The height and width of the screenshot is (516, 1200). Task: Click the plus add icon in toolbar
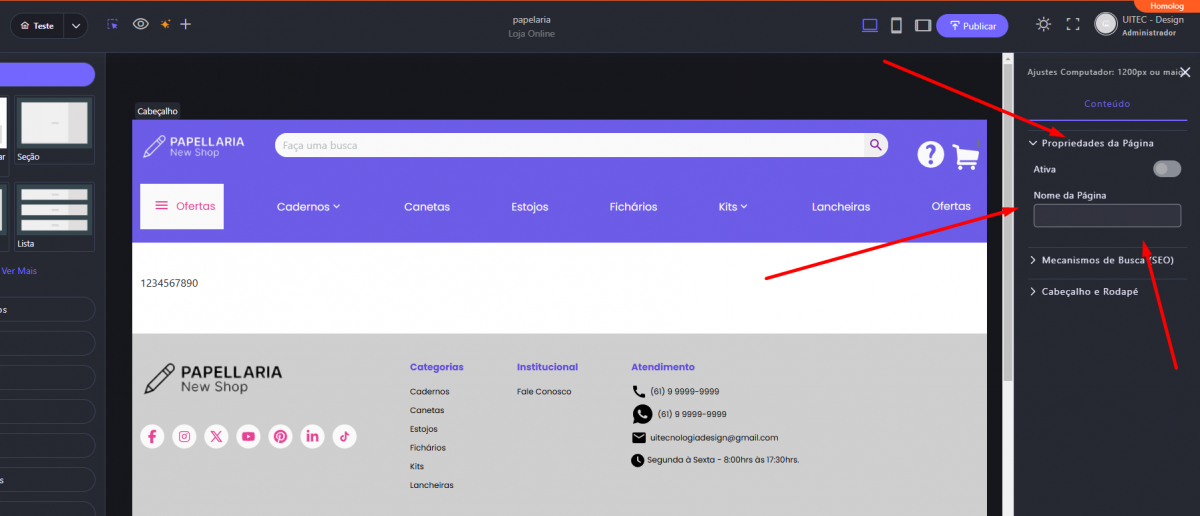point(186,25)
